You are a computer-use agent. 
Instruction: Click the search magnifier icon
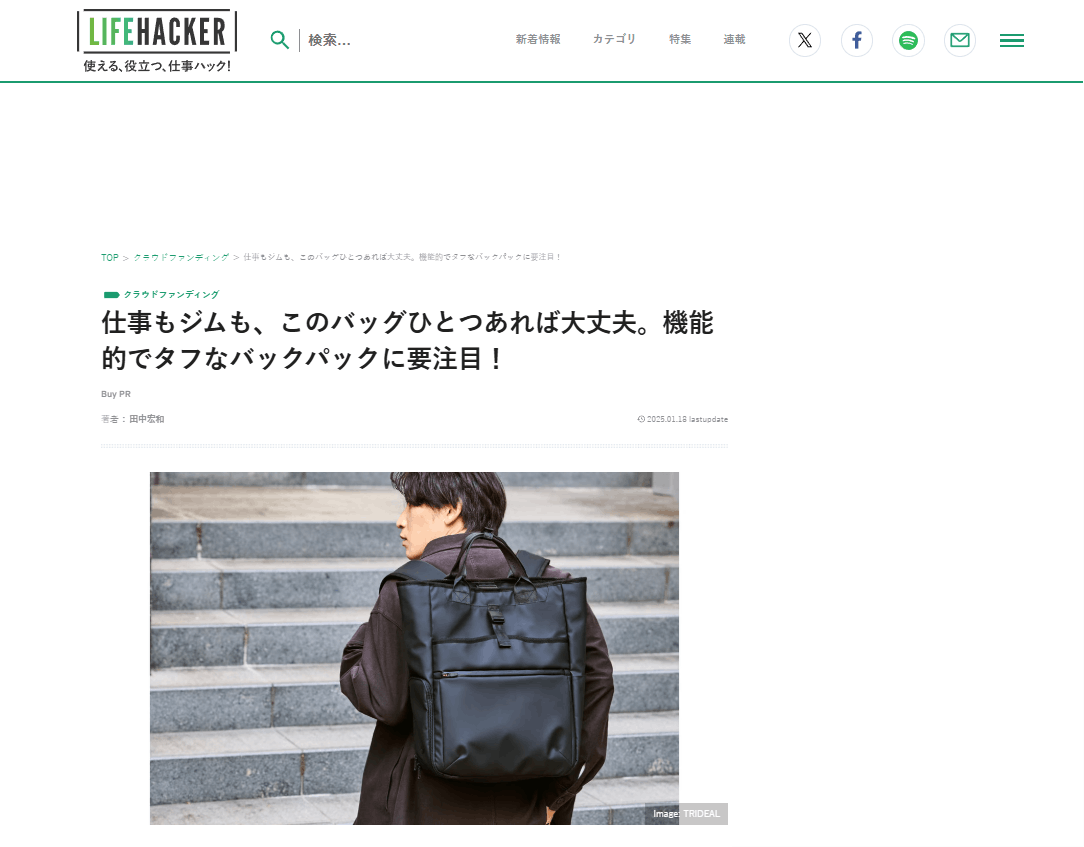(279, 40)
